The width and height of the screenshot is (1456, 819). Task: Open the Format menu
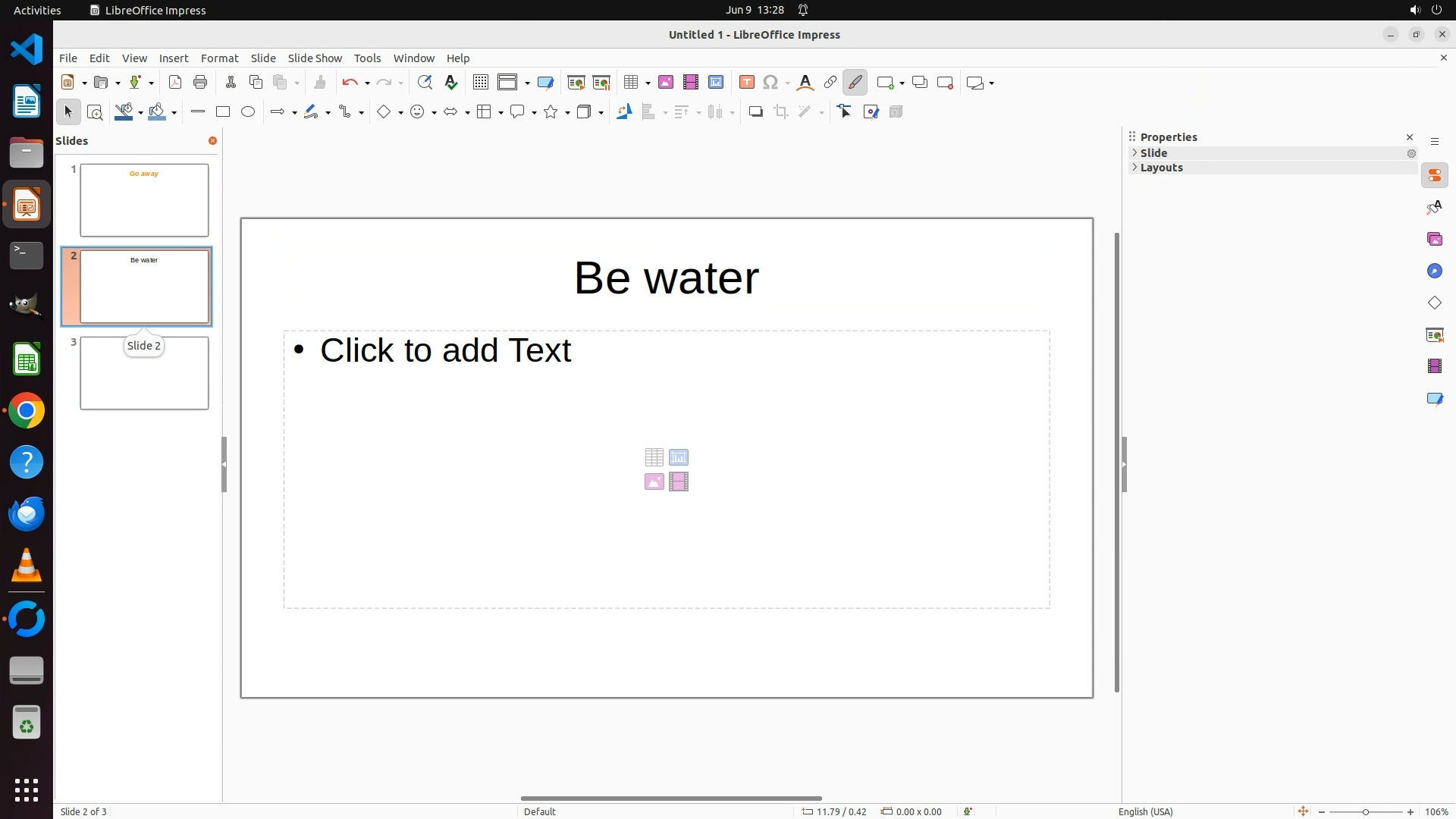coord(219,58)
